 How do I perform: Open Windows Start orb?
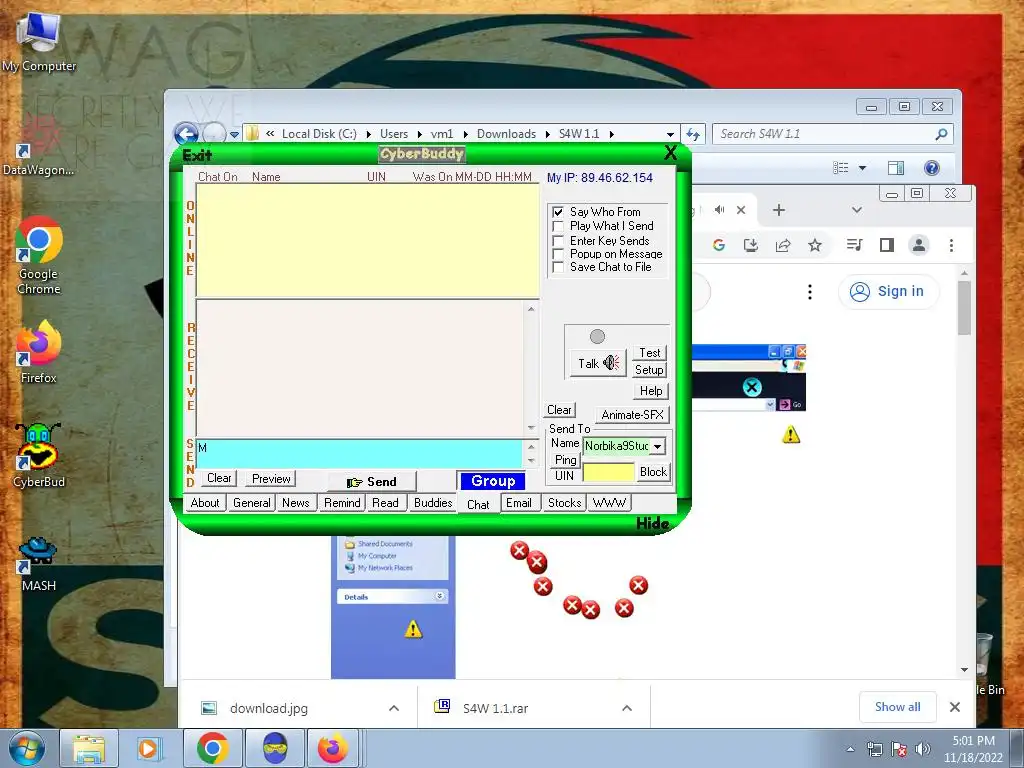click(x=26, y=748)
